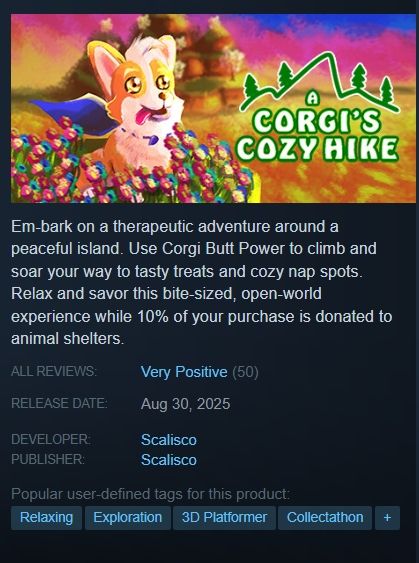Select the 3D Platformer tag
Viewport: 419px width, 563px height.
pyautogui.click(x=224, y=518)
